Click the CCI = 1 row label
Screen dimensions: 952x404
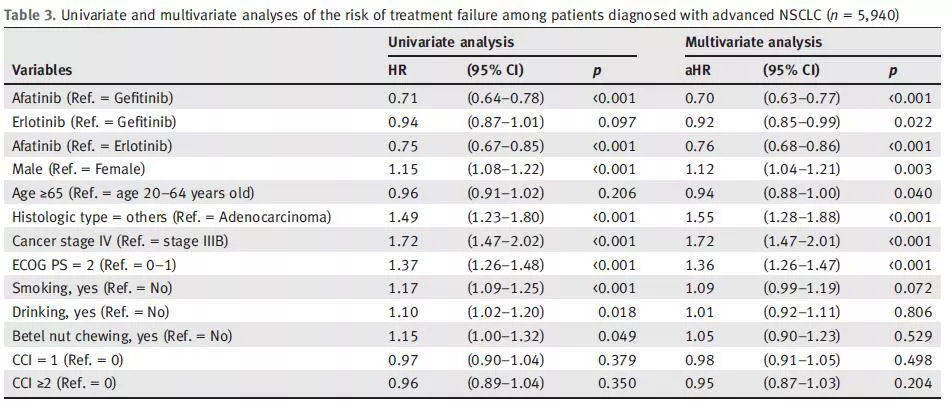(66, 359)
